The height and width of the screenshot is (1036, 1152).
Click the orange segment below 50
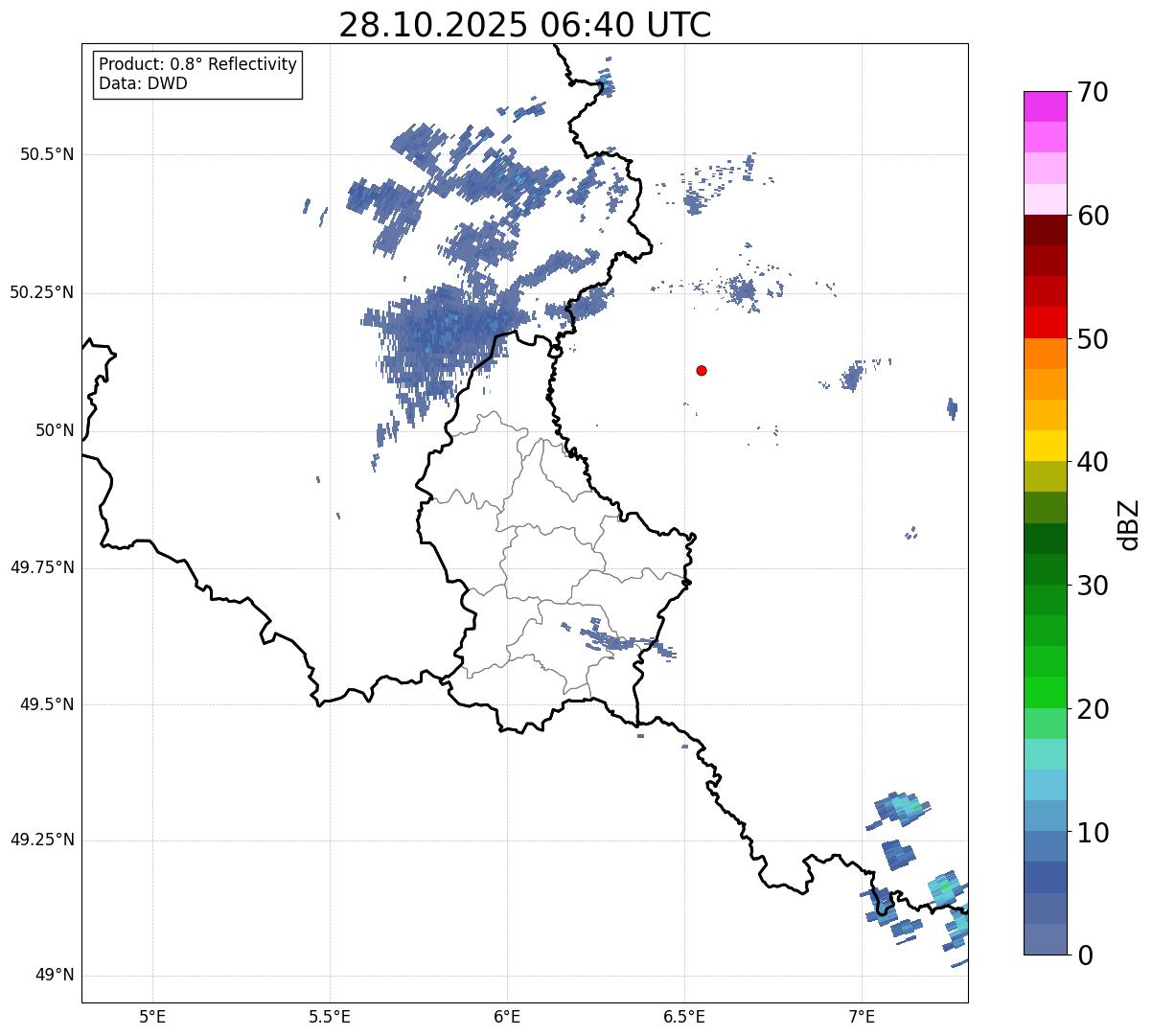pyautogui.click(x=1046, y=354)
